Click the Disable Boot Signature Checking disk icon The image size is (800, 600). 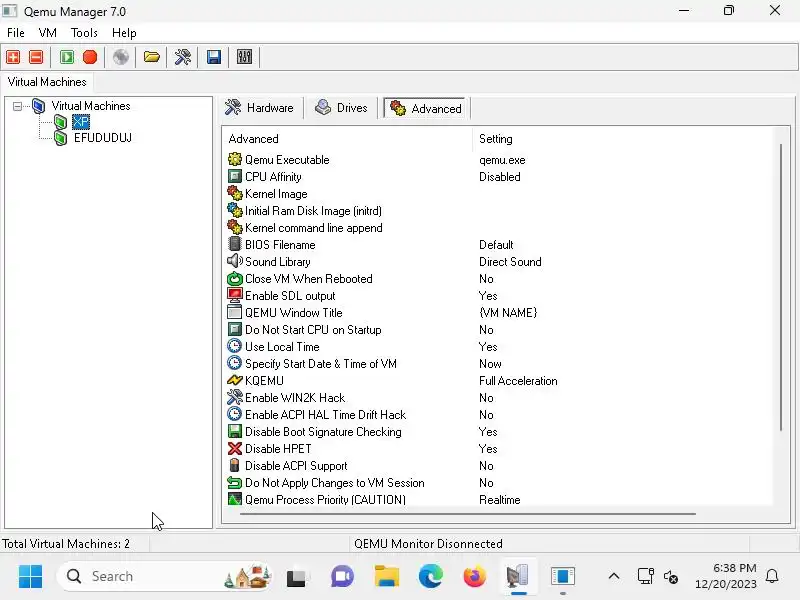pyautogui.click(x=235, y=432)
